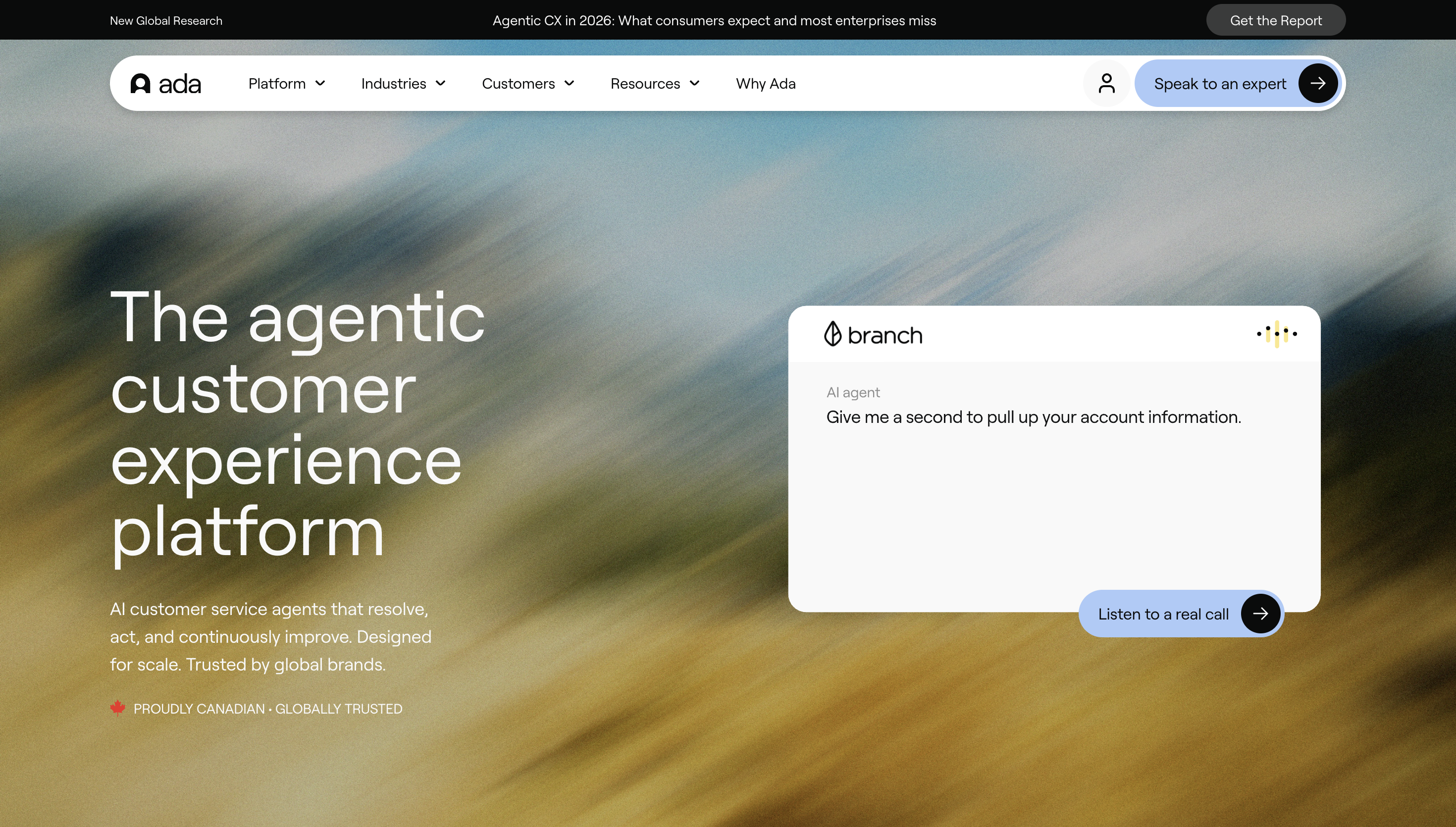Open the Agentic CX in 2026 banner link

[x=714, y=20]
